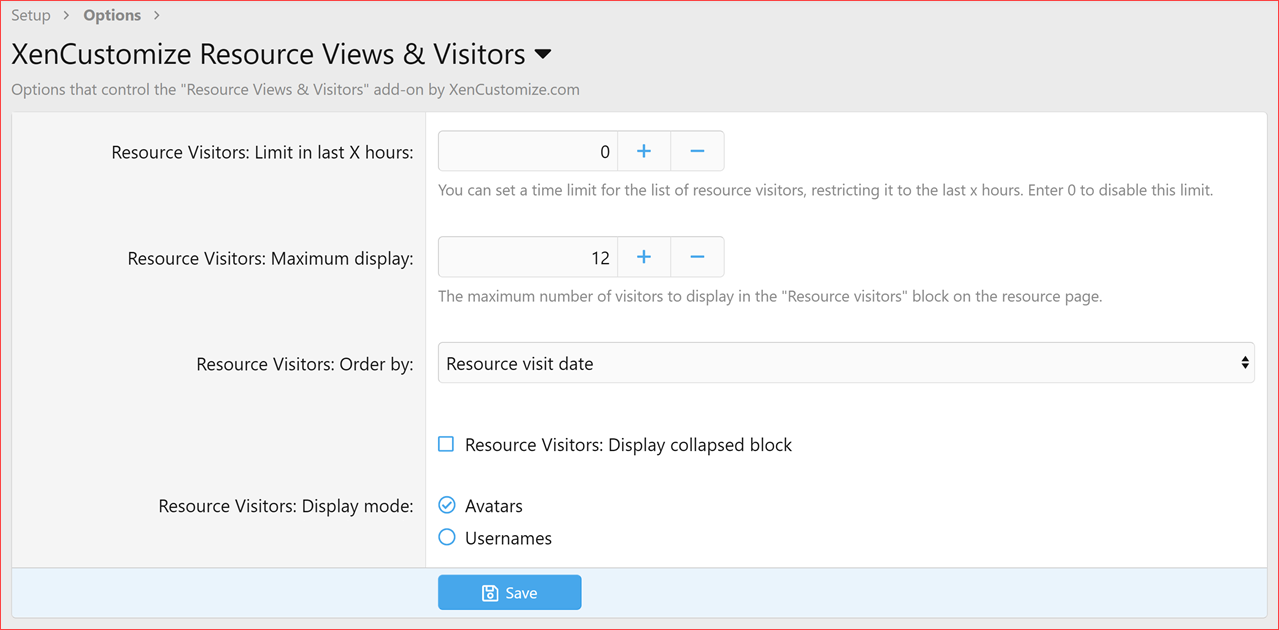Select the Usernames display mode
Viewport: 1279px width, 630px height.
pyautogui.click(x=446, y=537)
